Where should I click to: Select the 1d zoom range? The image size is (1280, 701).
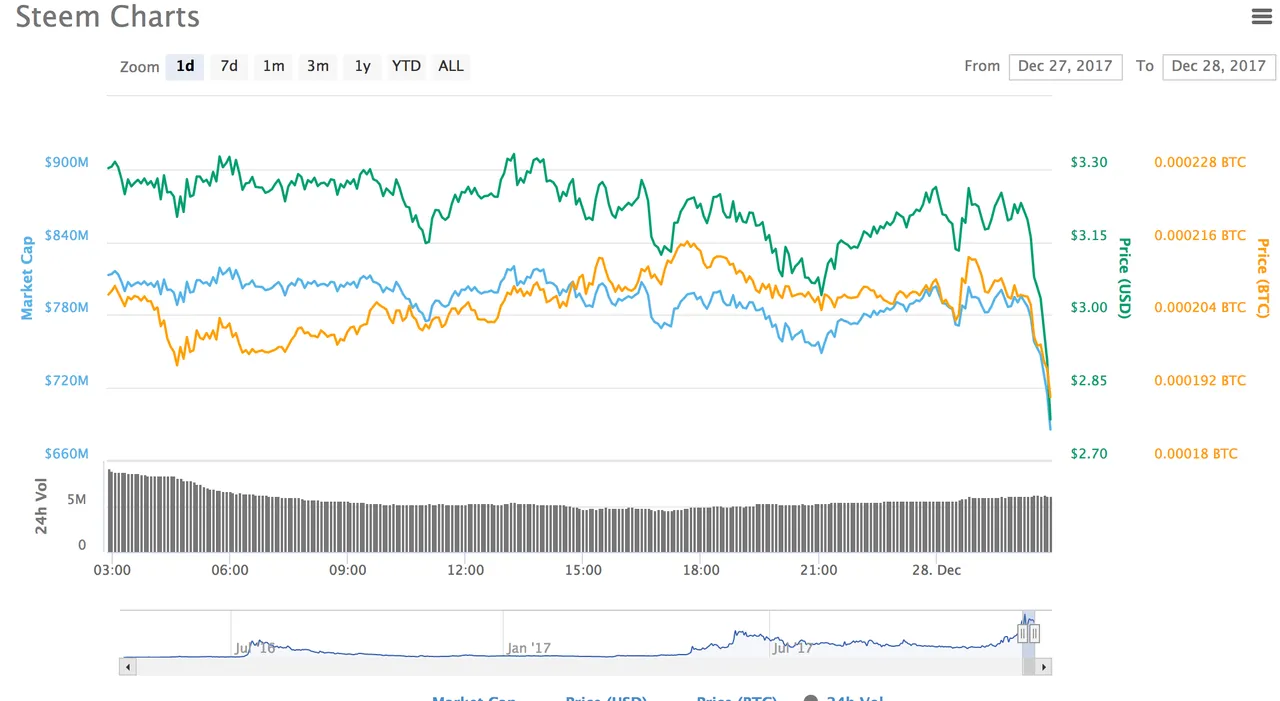click(185, 66)
